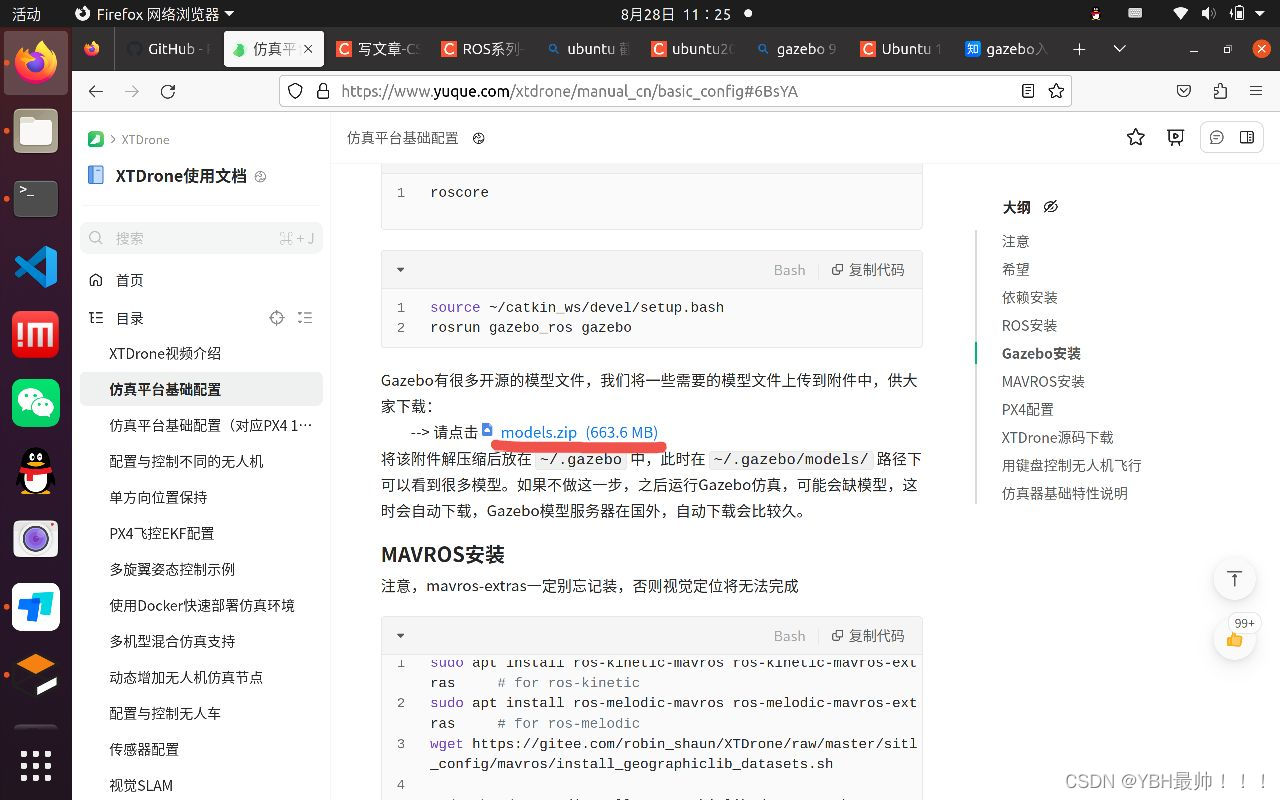The height and width of the screenshot is (800, 1280).
Task: Click the site security shield icon
Action: (295, 91)
